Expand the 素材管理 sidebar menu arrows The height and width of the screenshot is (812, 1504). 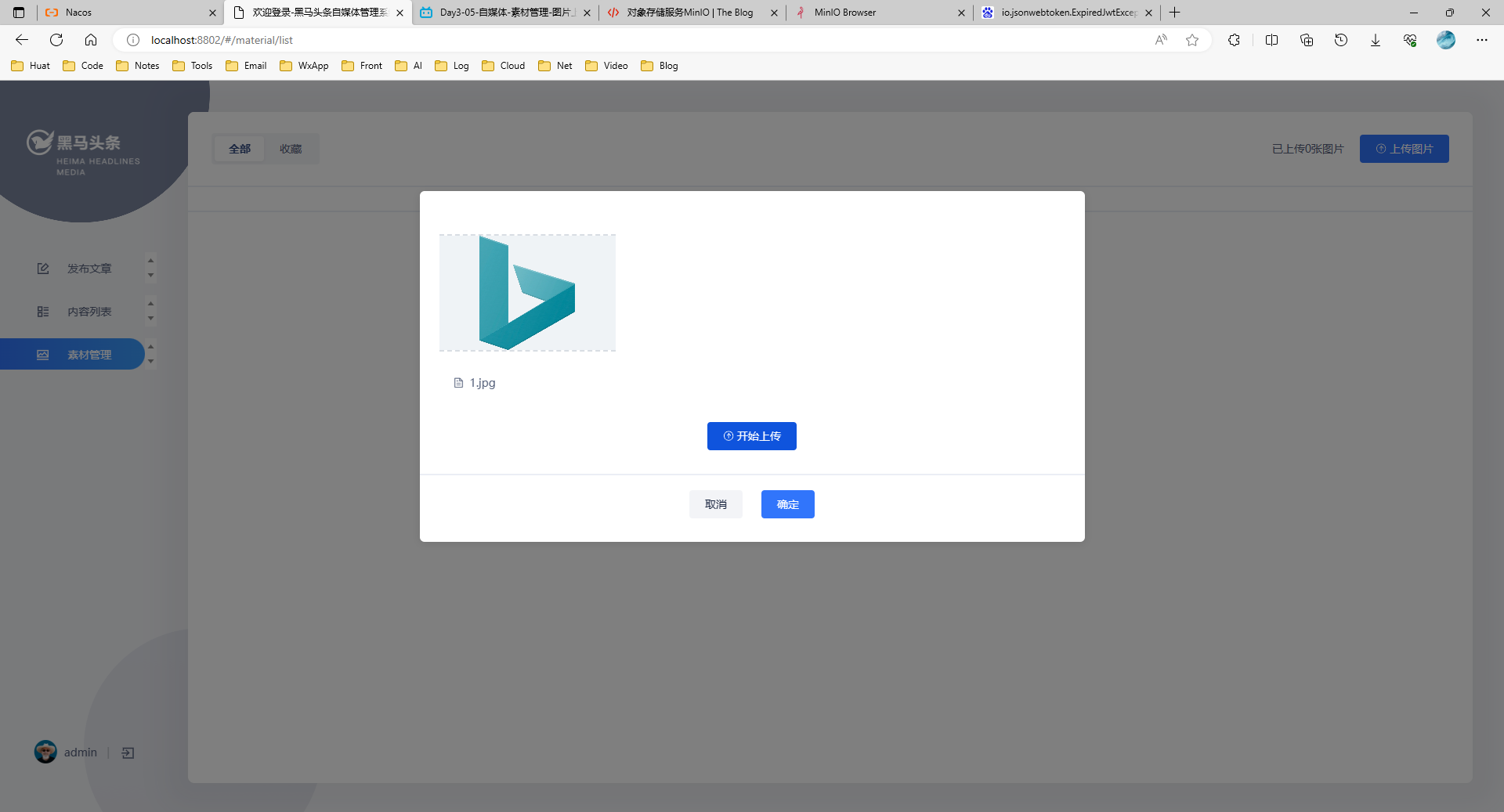pos(150,354)
